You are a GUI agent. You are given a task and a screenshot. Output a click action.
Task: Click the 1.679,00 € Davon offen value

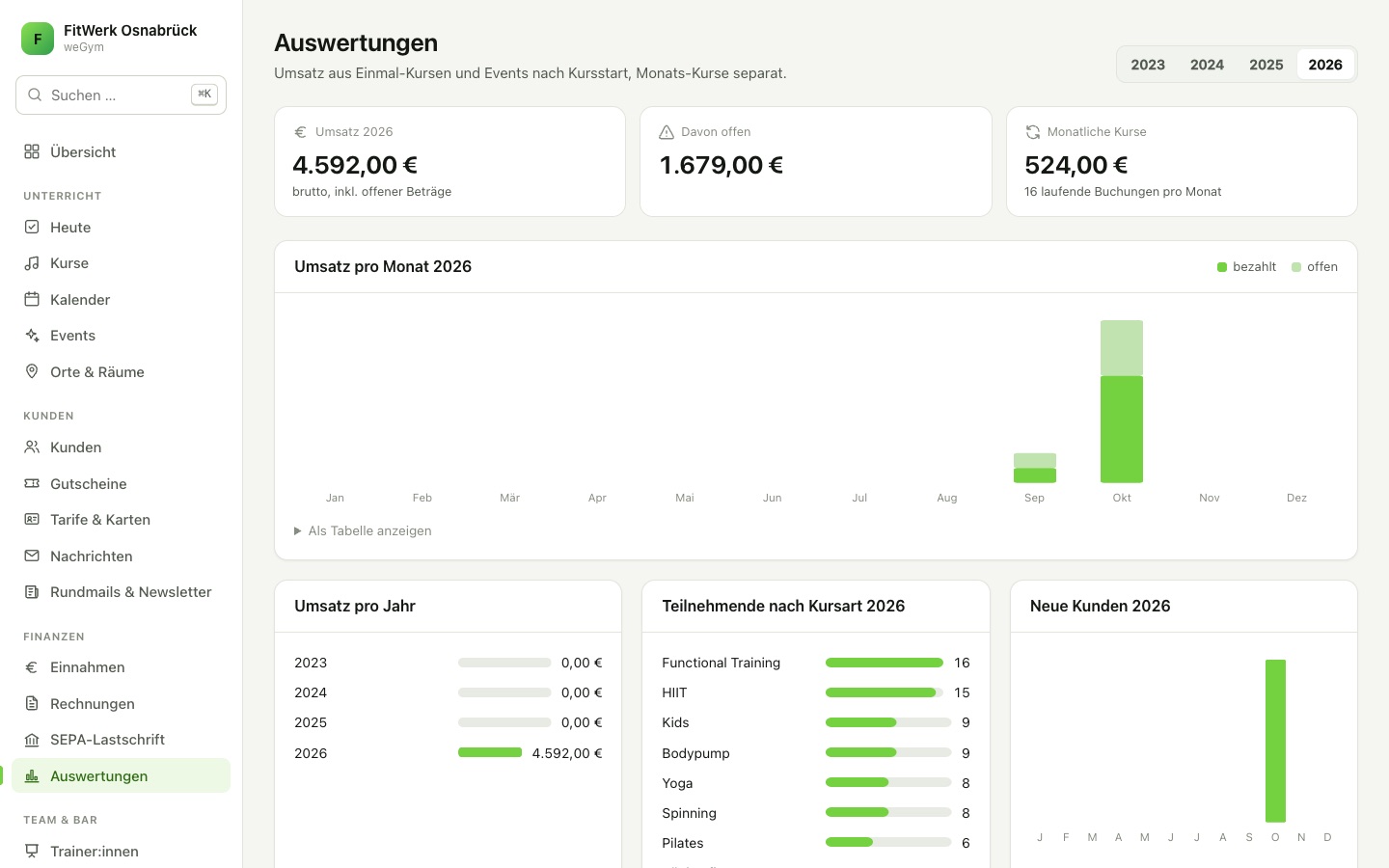coord(722,165)
